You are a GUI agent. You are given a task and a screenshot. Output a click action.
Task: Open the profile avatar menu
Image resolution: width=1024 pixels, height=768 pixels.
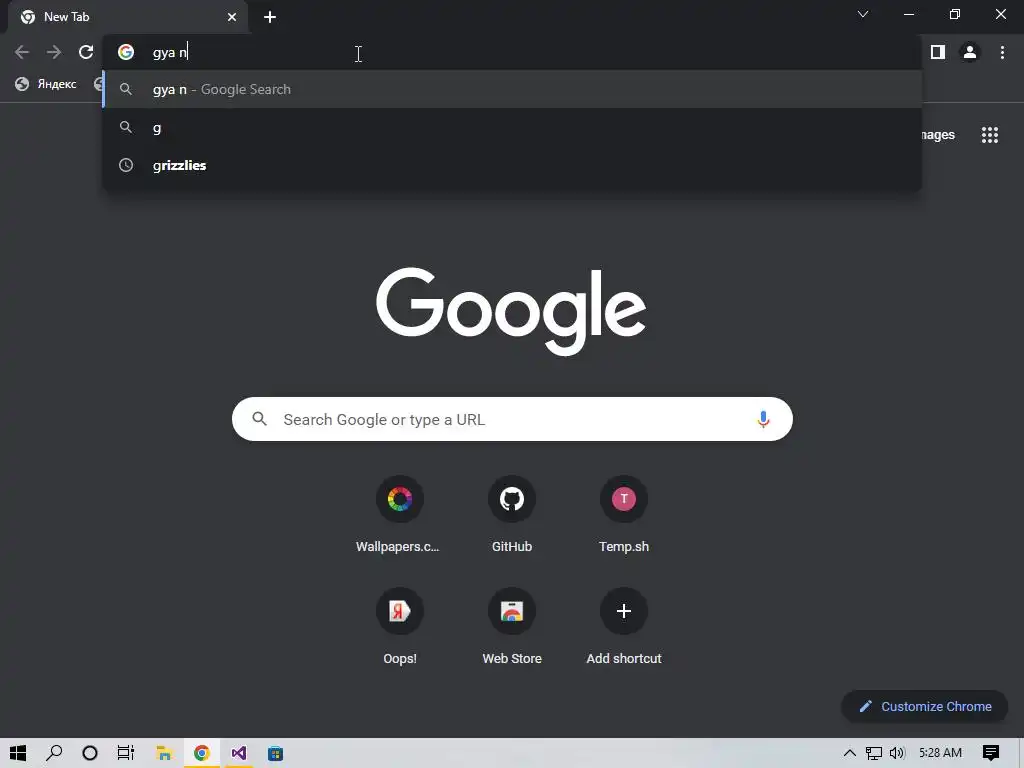(970, 52)
